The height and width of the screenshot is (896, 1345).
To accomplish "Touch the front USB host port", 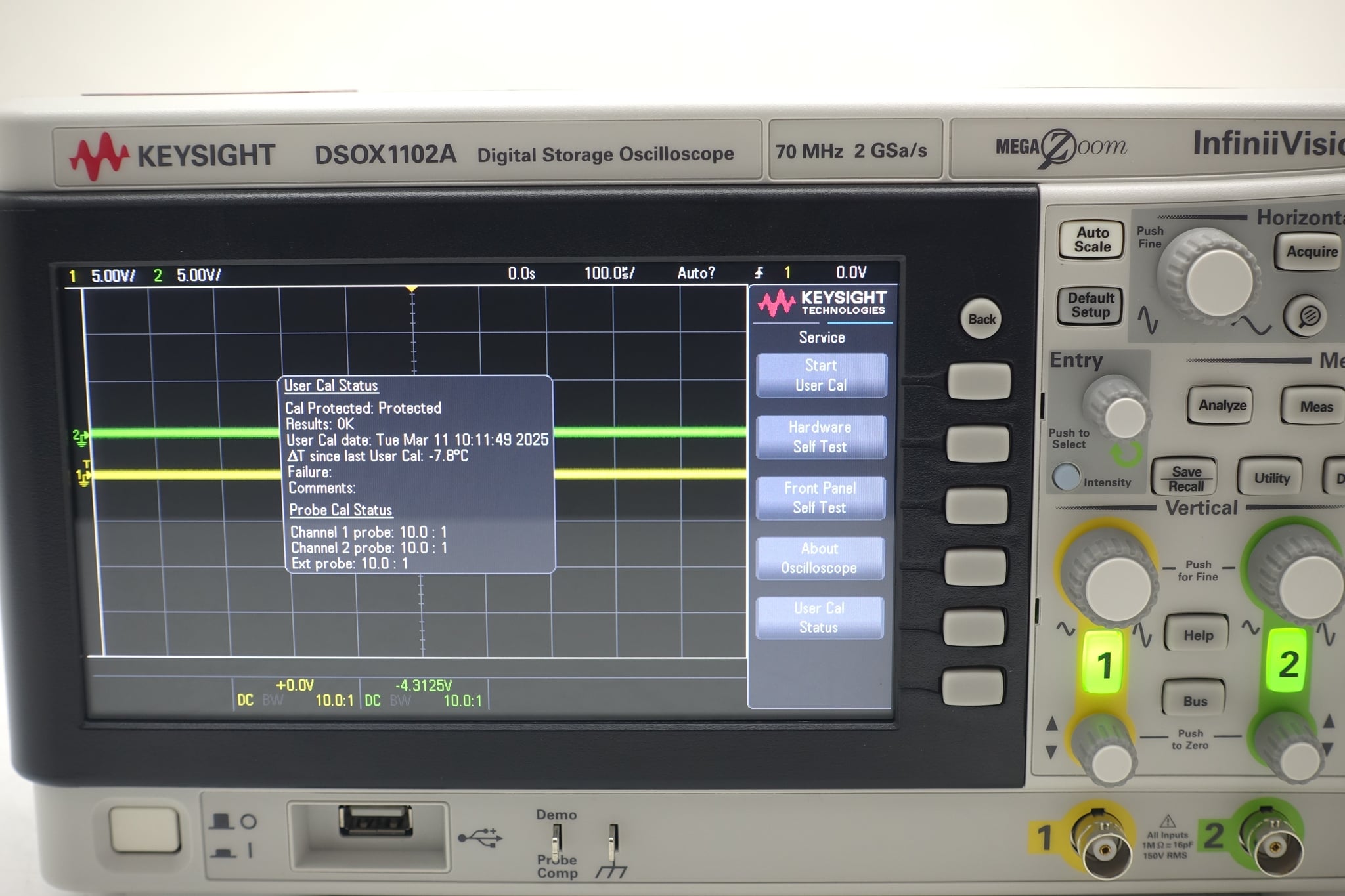I will [376, 821].
